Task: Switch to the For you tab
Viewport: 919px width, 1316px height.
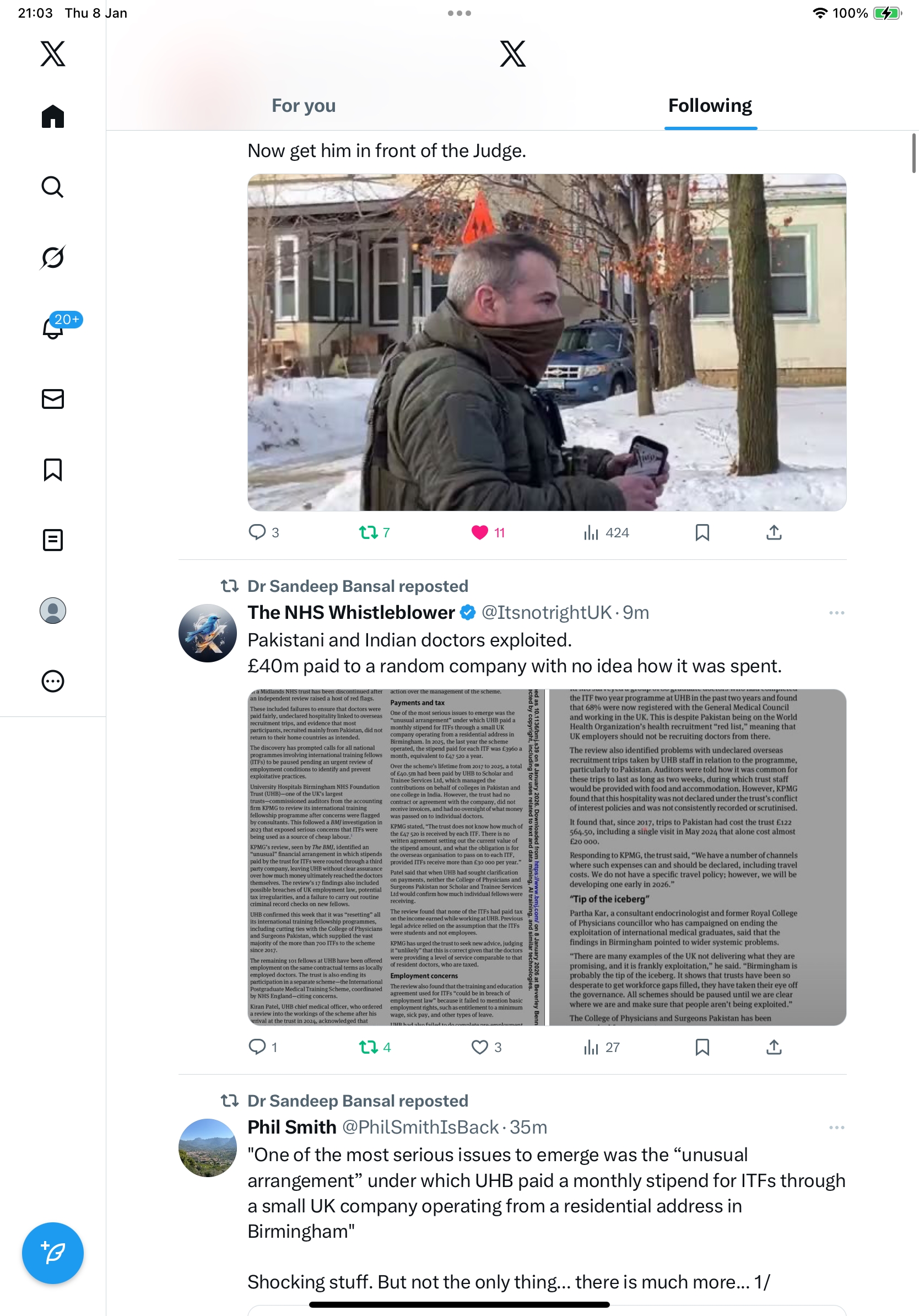Action: 304,105
